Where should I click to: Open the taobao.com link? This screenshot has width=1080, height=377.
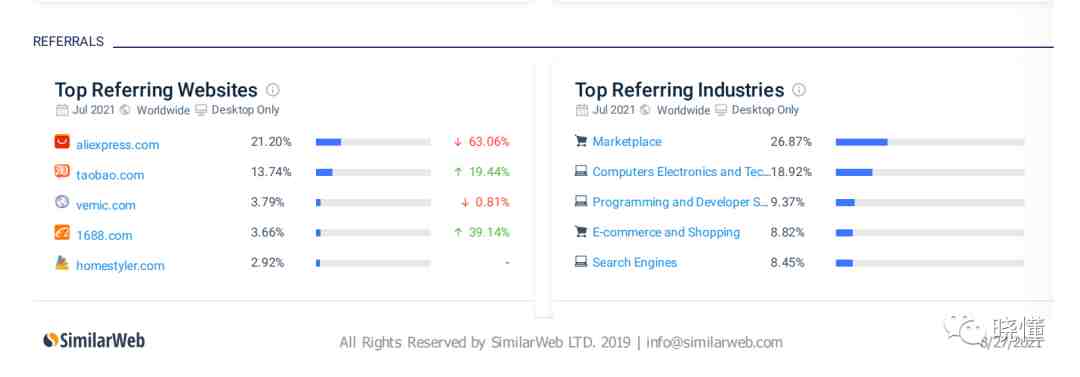point(110,175)
